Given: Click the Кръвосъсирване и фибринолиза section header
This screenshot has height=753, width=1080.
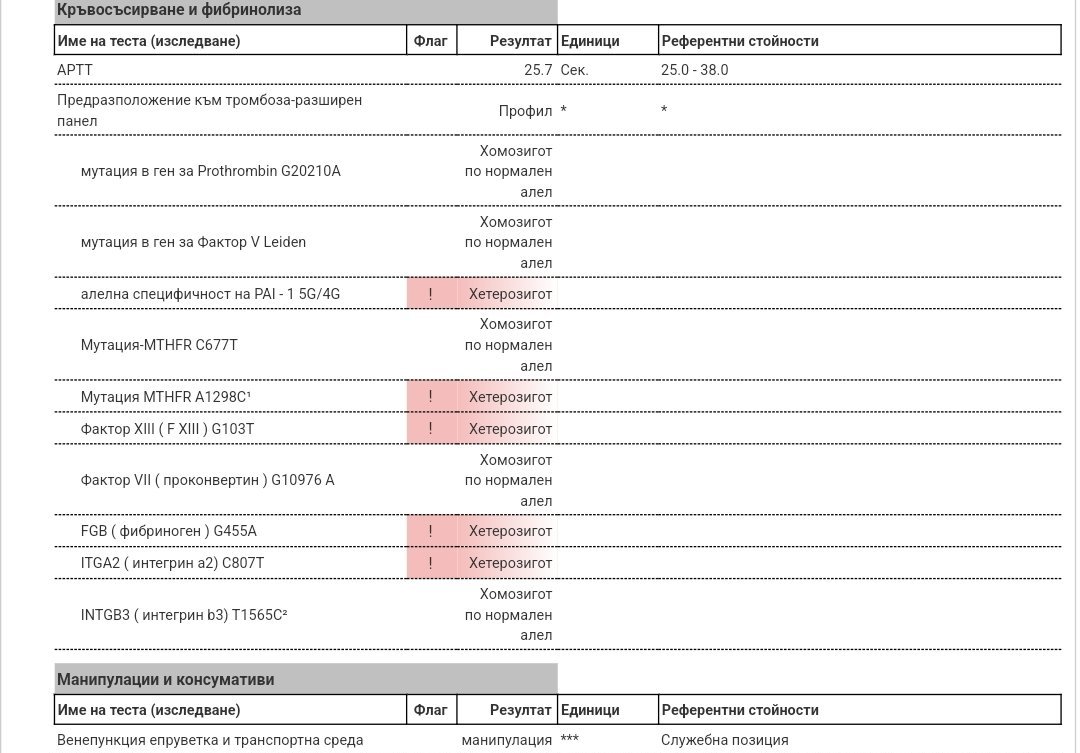Looking at the screenshot, I should (306, 10).
